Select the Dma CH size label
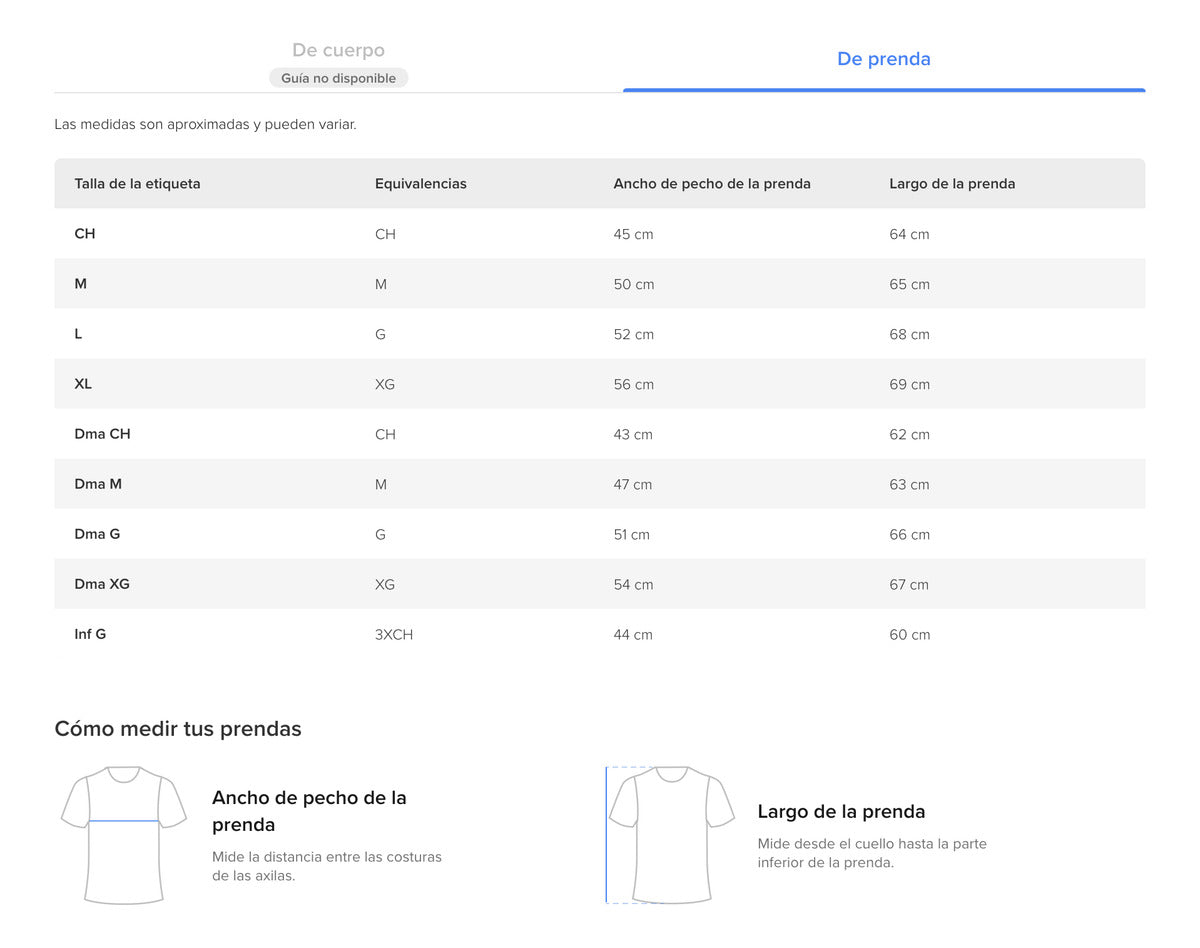This screenshot has height=948, width=1200. [x=102, y=434]
